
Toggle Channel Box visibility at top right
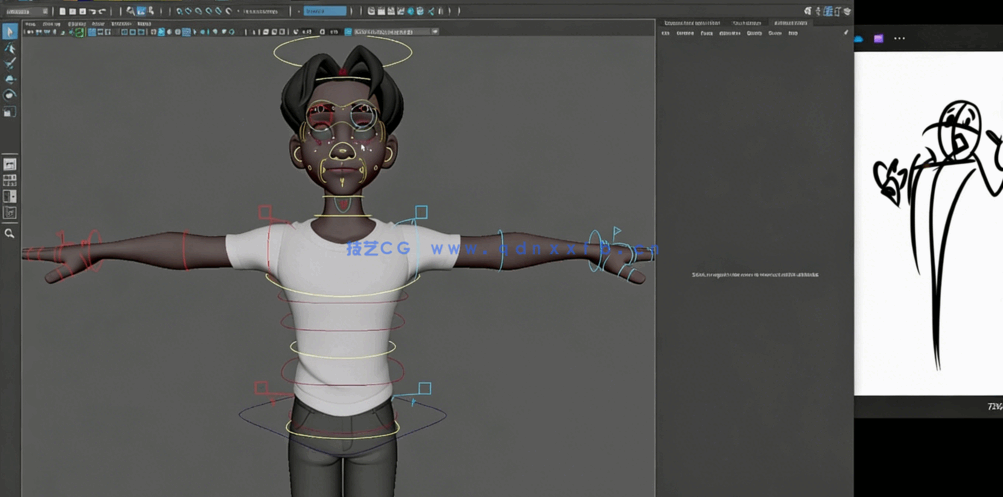click(x=846, y=11)
